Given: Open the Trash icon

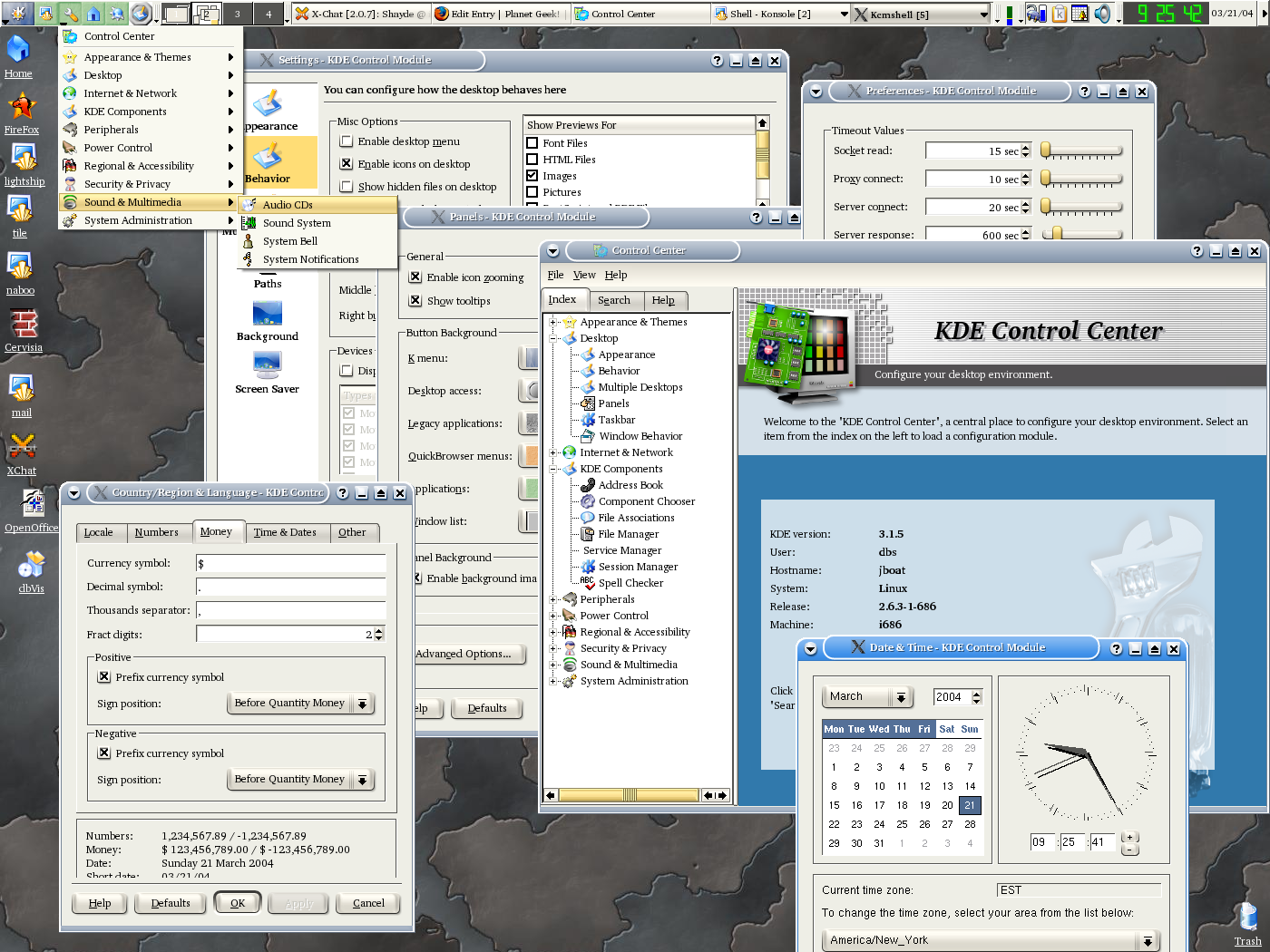Looking at the screenshot, I should [x=1248, y=923].
